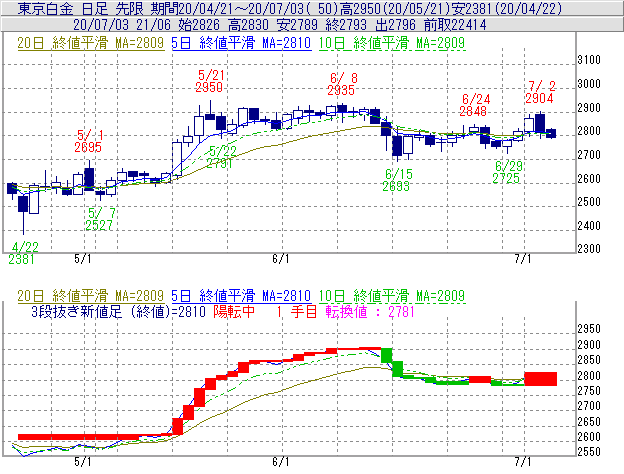624x474 pixels.
Task: Click the 5/22 2791 low label
Action: 221,157
